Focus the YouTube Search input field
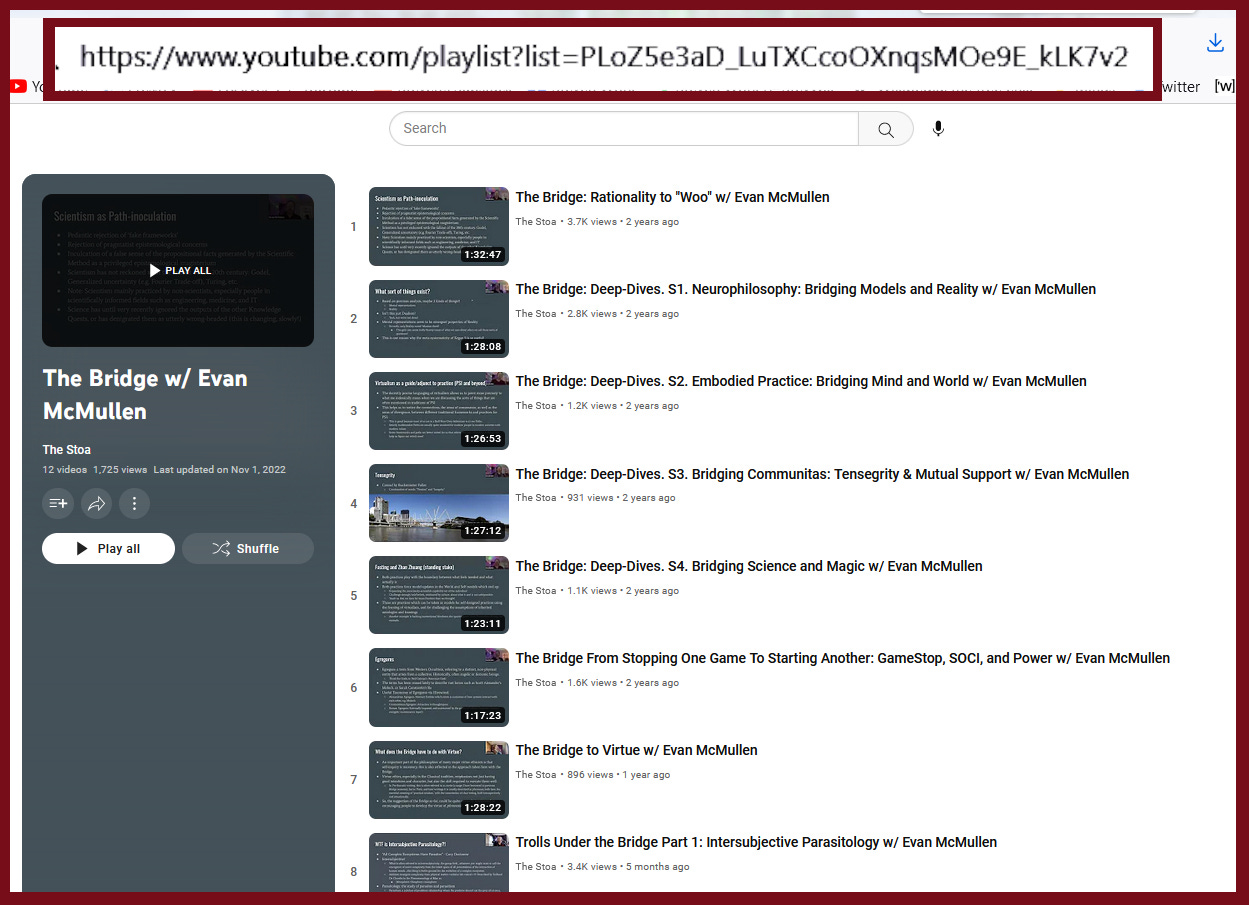 click(624, 129)
